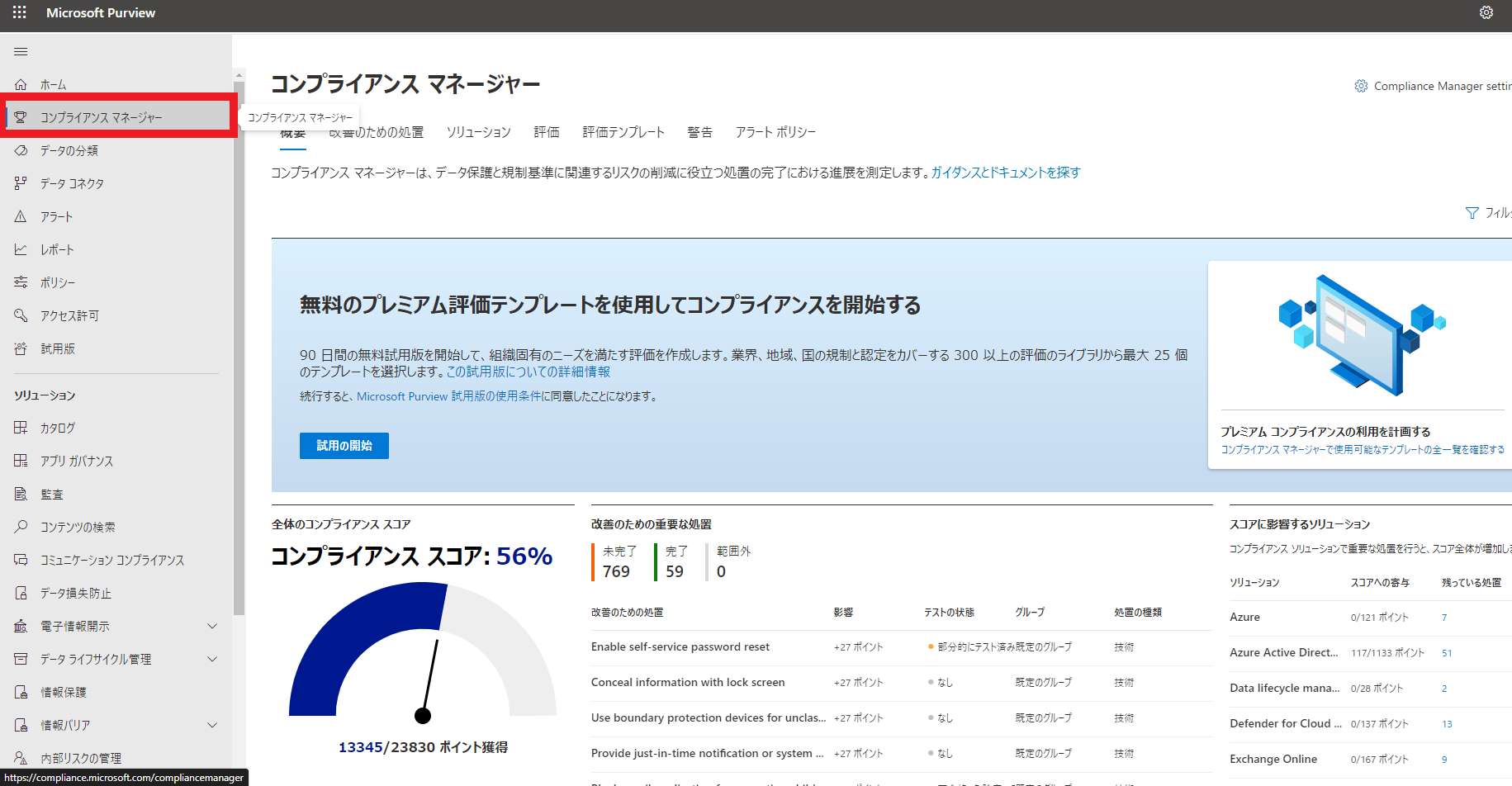Click the データ損失防止 icon
Image resolution: width=1512 pixels, height=786 pixels.
[21, 593]
